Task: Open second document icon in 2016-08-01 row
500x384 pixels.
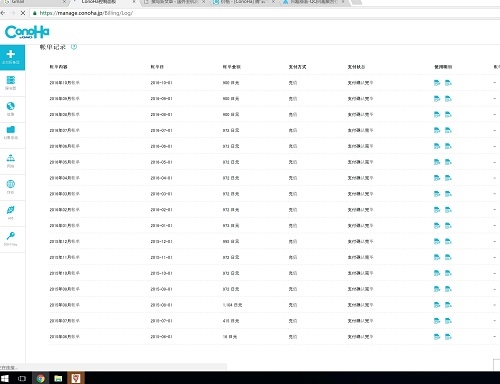Action: tap(448, 114)
